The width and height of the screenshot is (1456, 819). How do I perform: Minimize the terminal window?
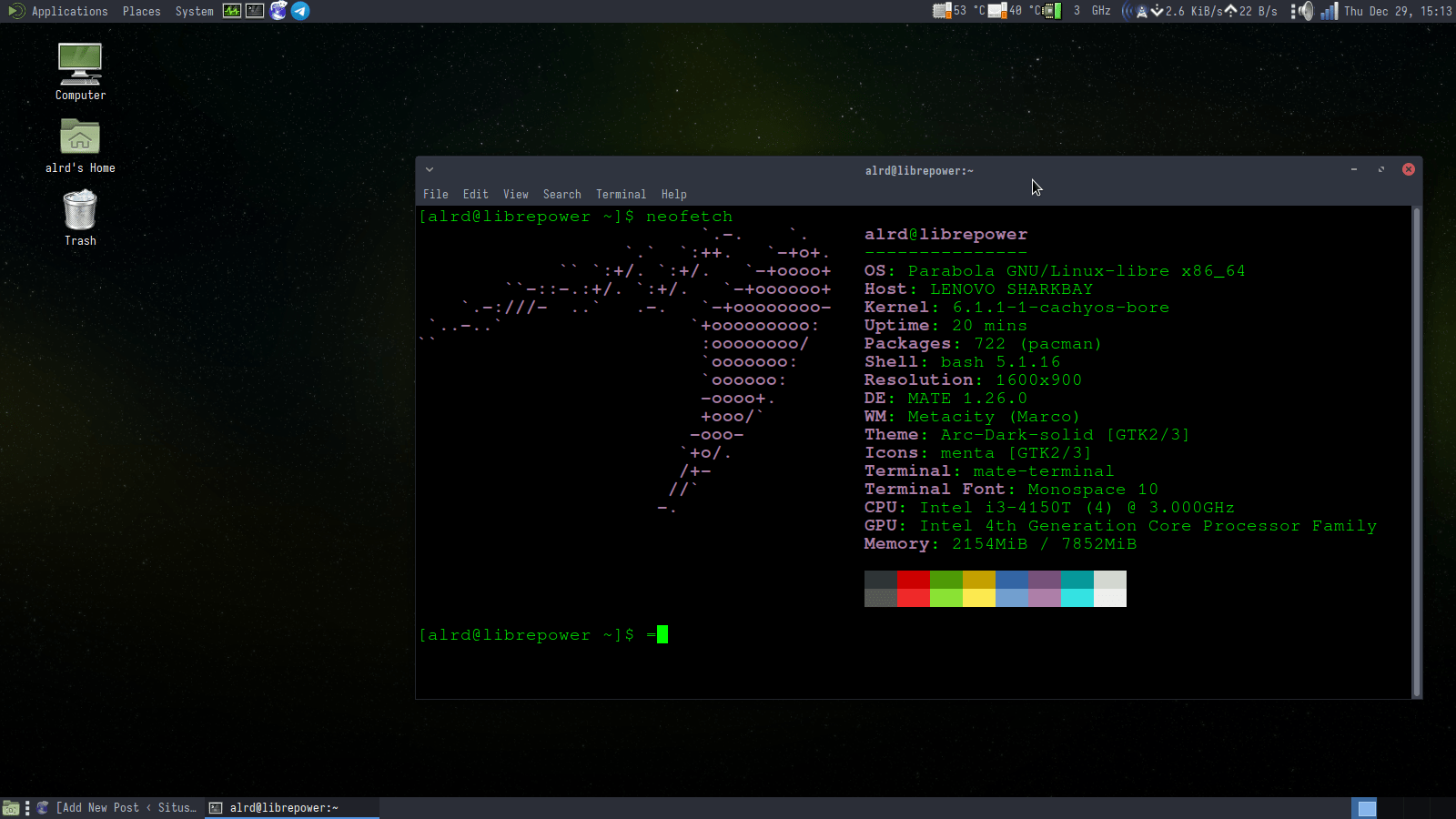point(1354,169)
